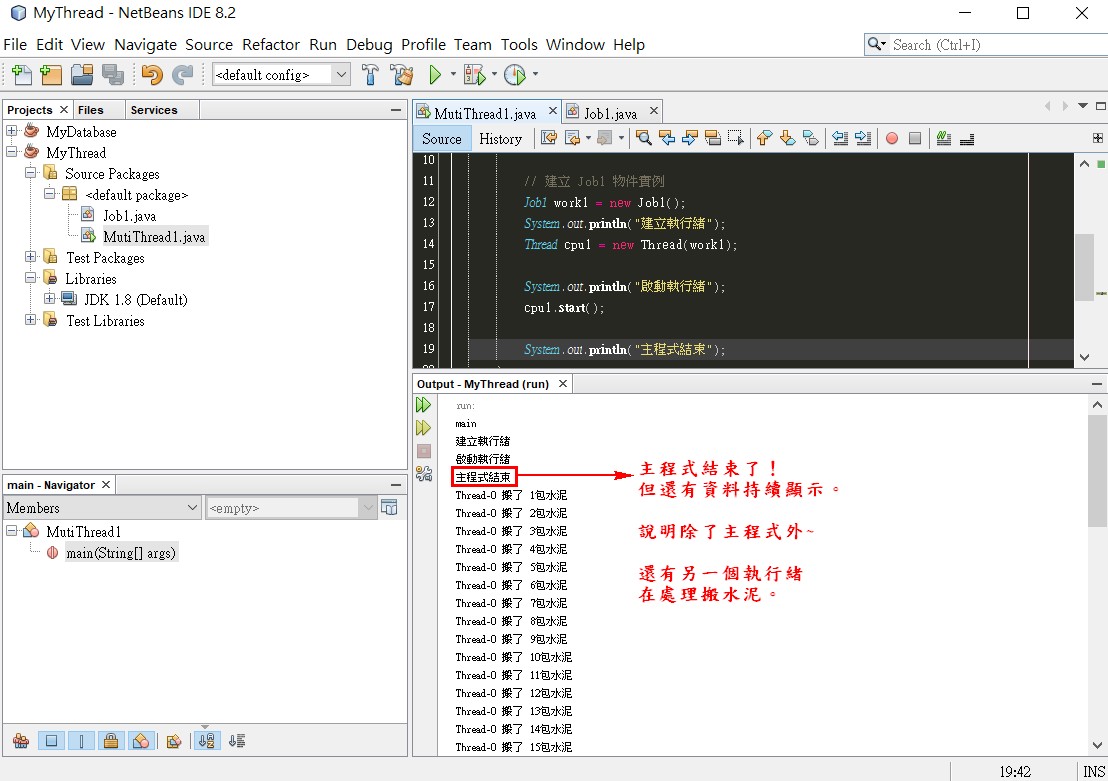This screenshot has width=1108, height=781.
Task: Run the project with green play icon
Action: pyautogui.click(x=435, y=74)
